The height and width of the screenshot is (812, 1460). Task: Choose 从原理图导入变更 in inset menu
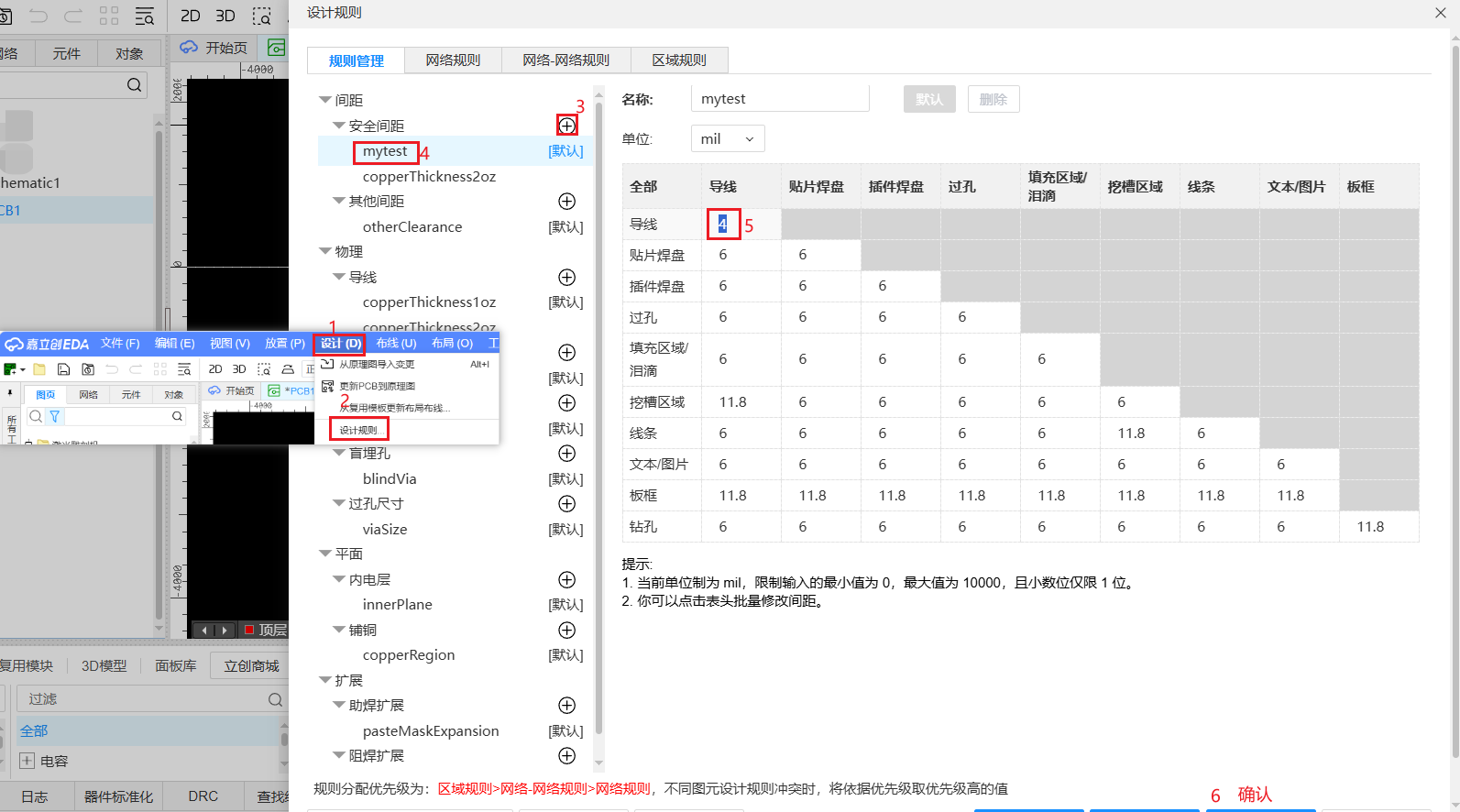[377, 365]
